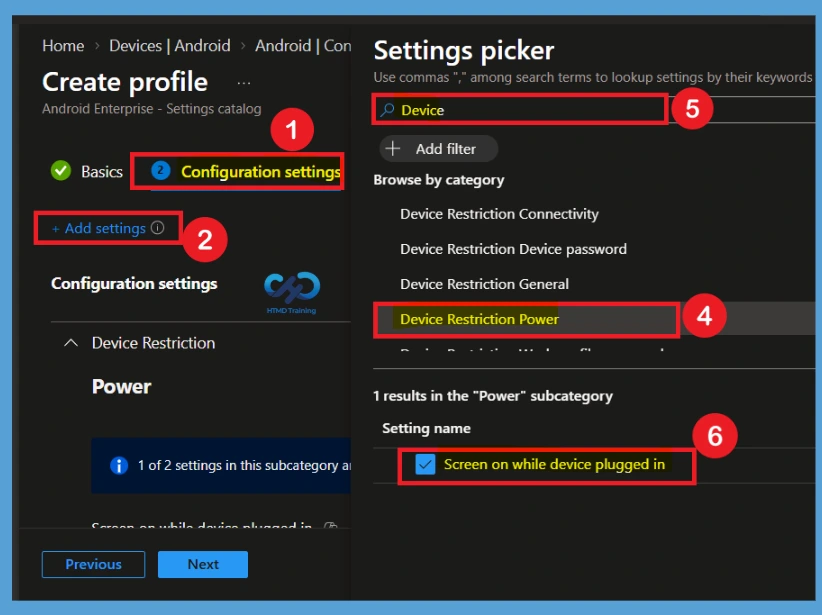Go to Devices | Android breadcrumb
The image size is (822, 615).
pyautogui.click(x=169, y=46)
